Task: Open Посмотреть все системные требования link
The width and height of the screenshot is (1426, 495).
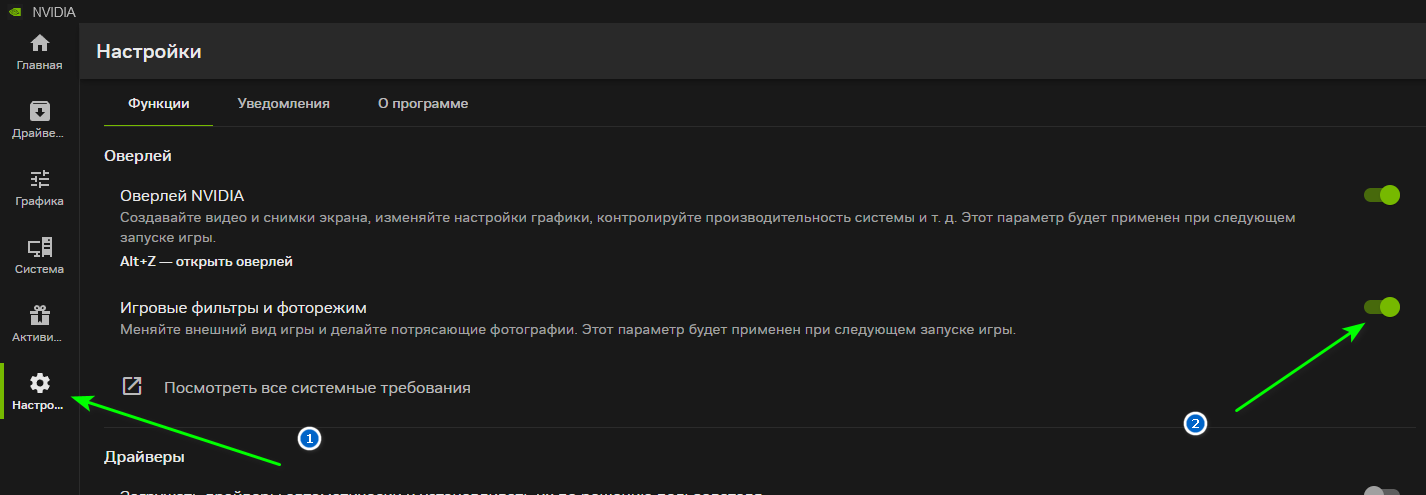Action: [317, 387]
